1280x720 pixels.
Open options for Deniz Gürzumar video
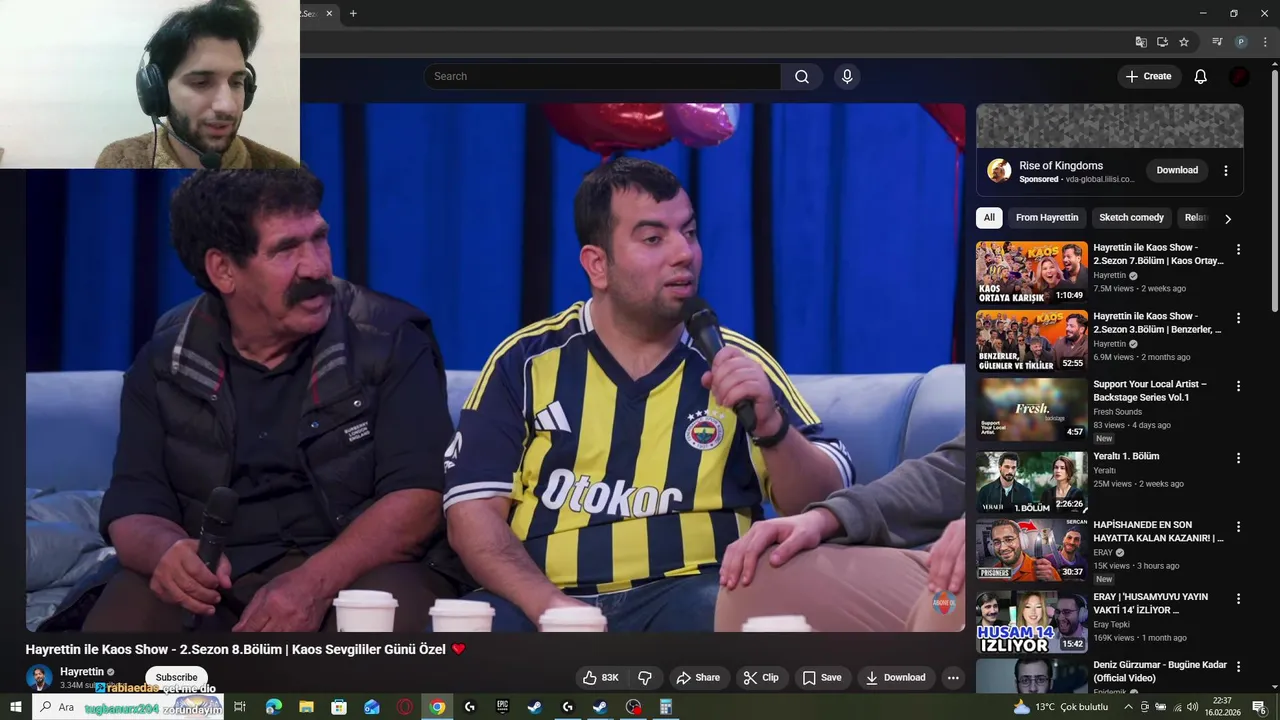click(1238, 667)
